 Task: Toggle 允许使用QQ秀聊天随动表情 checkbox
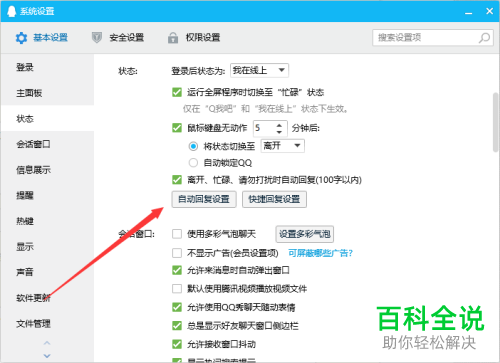[x=177, y=307]
